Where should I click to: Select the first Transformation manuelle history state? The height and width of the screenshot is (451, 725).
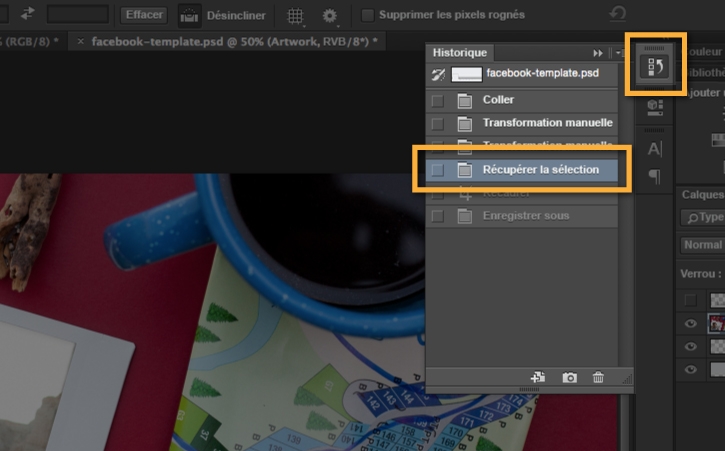[522, 123]
